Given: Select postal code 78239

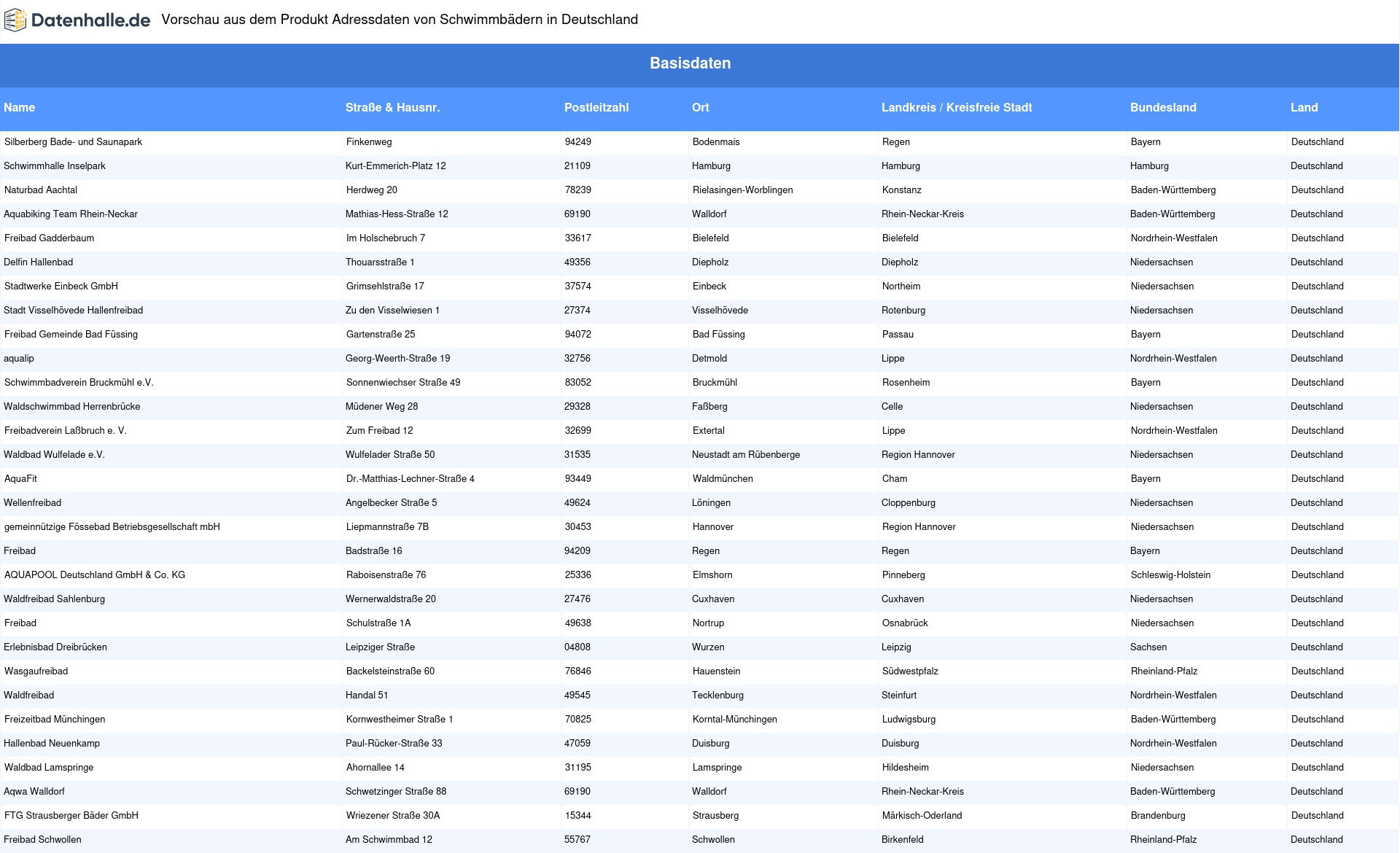Looking at the screenshot, I should (x=578, y=190).
